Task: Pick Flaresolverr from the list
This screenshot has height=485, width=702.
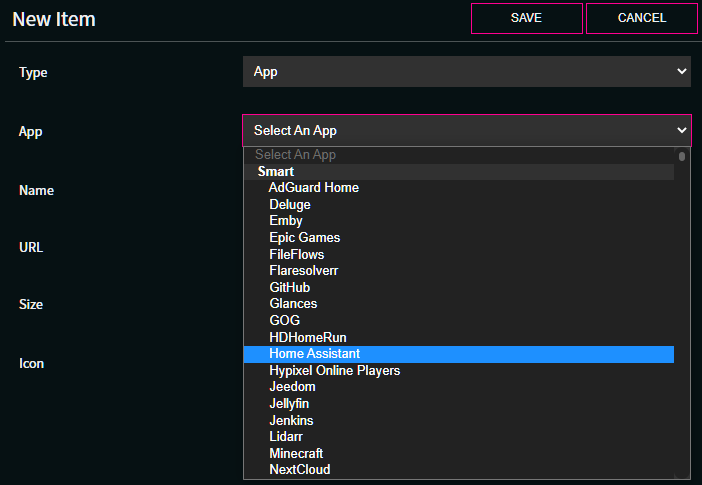Action: tap(458, 271)
